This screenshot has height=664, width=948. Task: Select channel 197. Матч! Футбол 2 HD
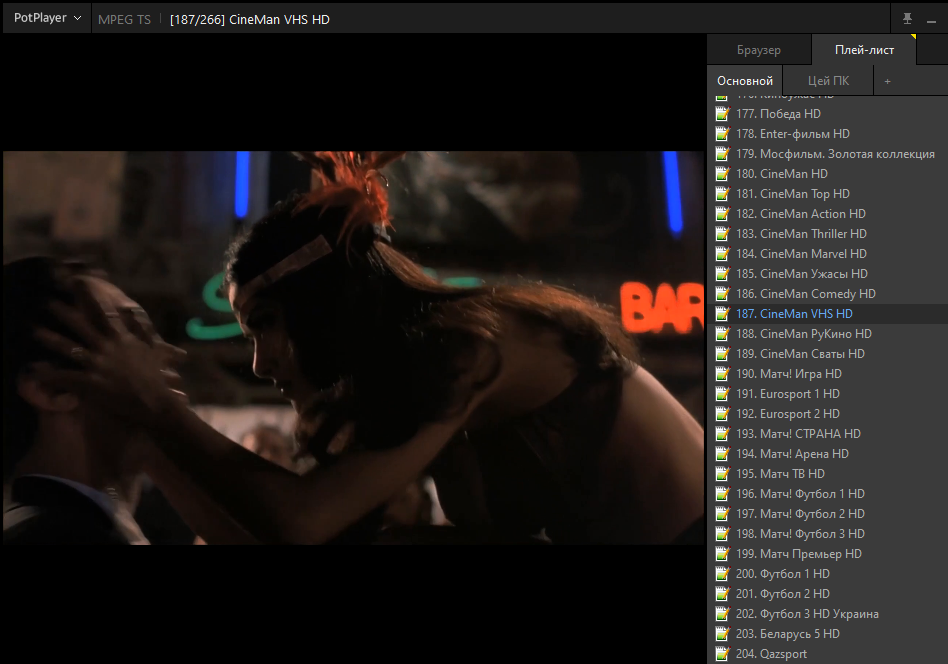pyautogui.click(x=827, y=513)
